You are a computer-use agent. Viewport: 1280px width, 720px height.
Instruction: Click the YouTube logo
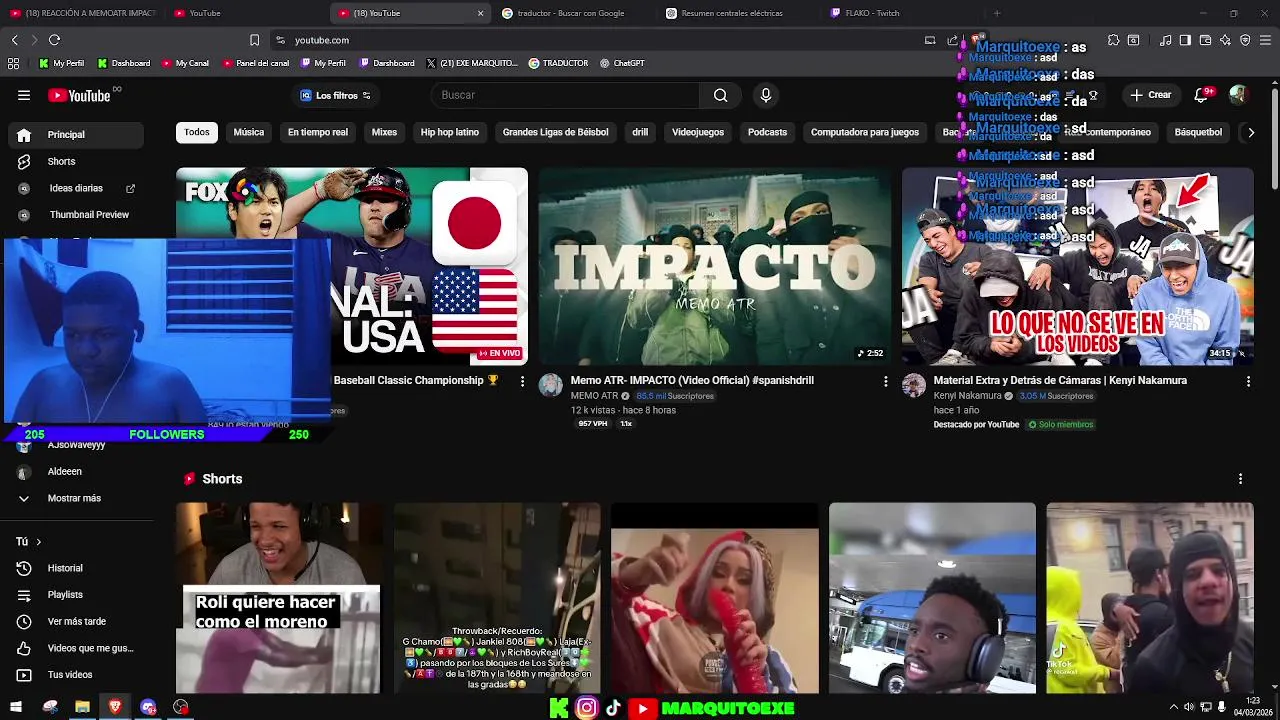[x=79, y=95]
